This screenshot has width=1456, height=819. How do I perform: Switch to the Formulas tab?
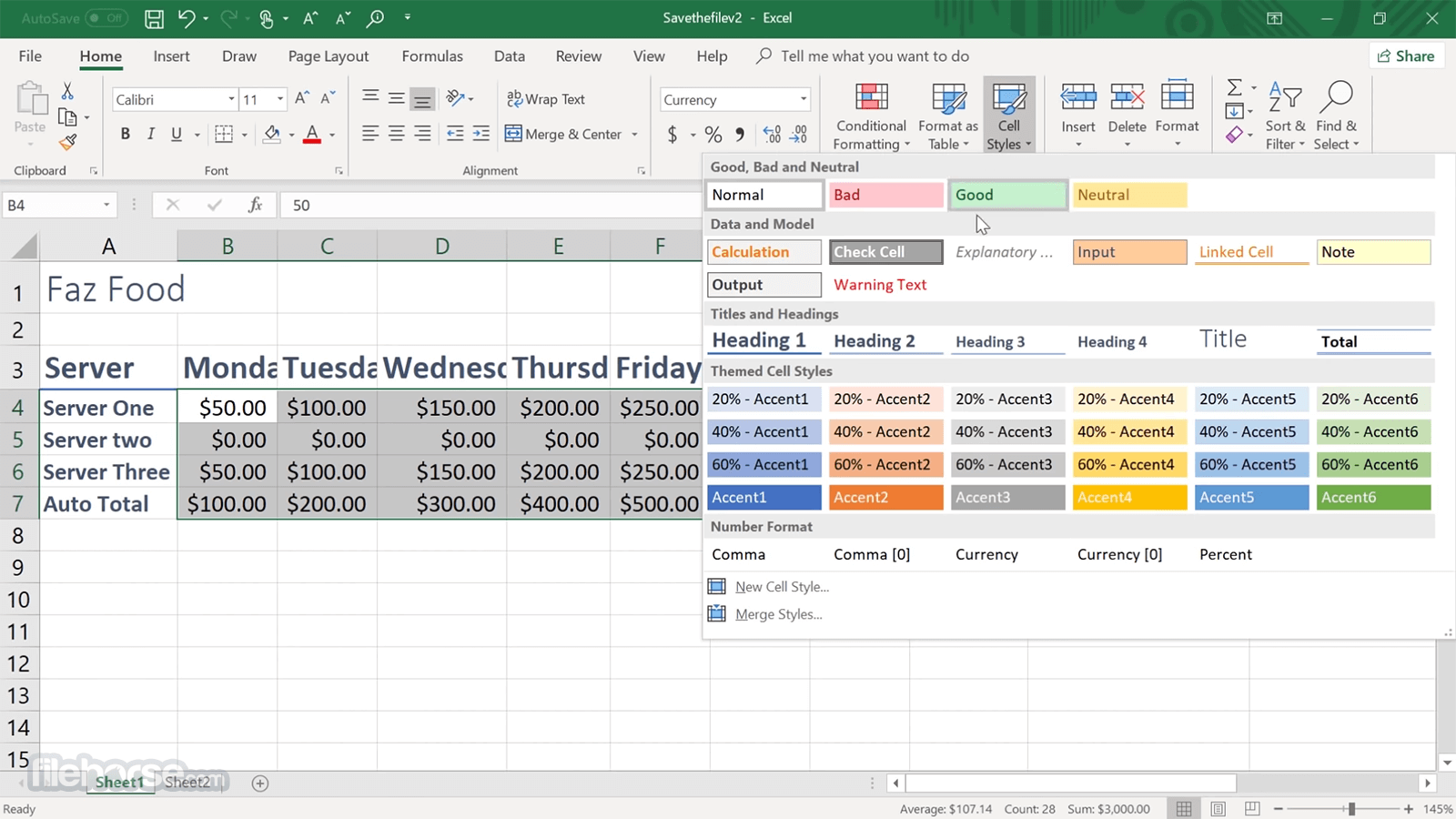[x=432, y=56]
